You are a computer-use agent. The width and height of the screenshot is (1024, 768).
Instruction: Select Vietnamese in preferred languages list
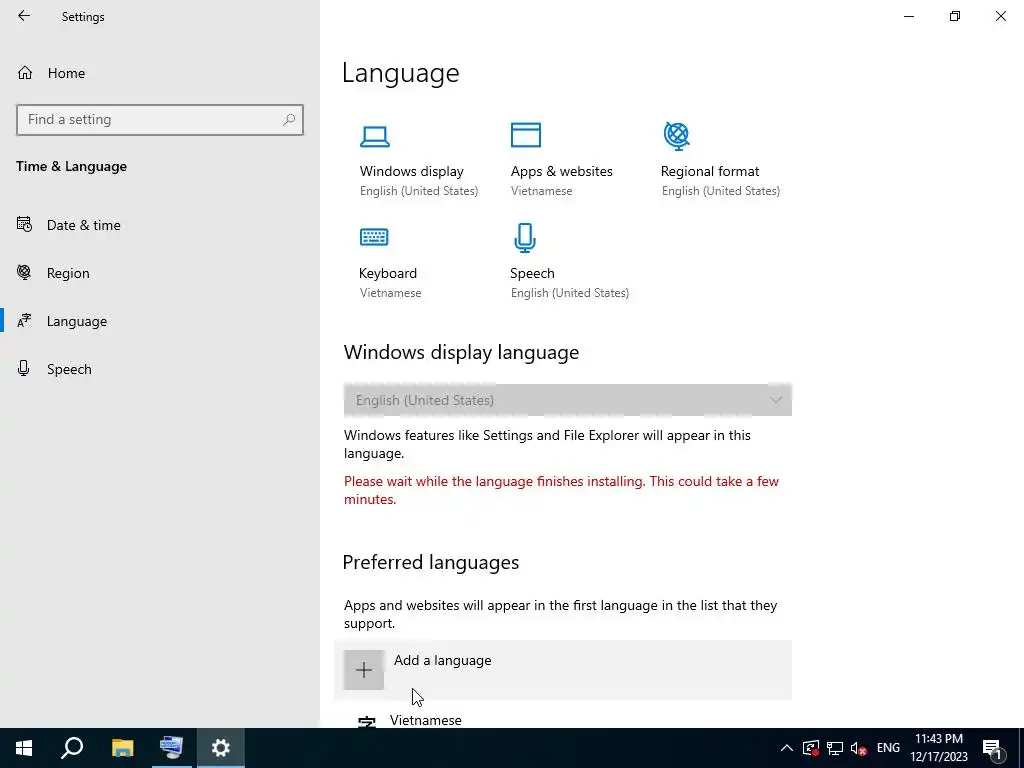coord(426,720)
